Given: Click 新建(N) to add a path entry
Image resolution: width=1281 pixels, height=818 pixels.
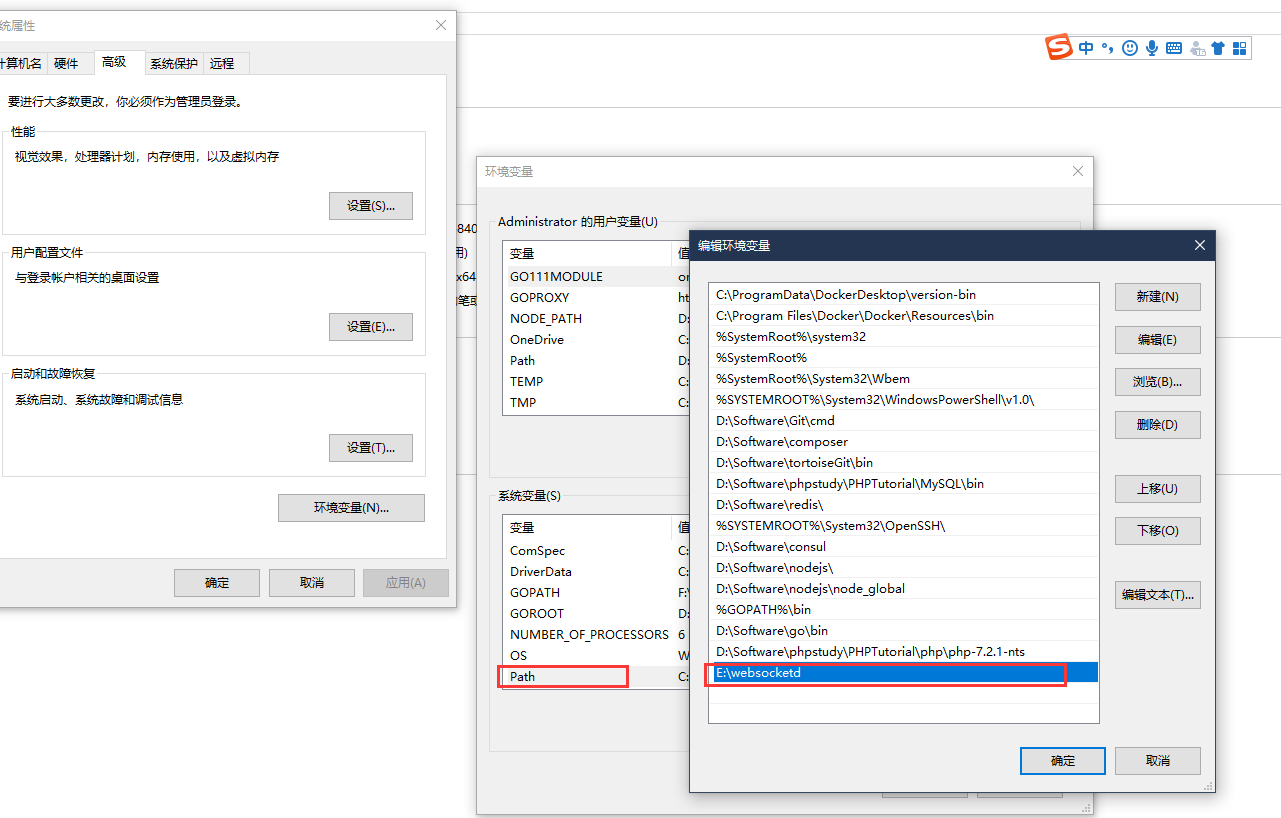Looking at the screenshot, I should pyautogui.click(x=1157, y=296).
